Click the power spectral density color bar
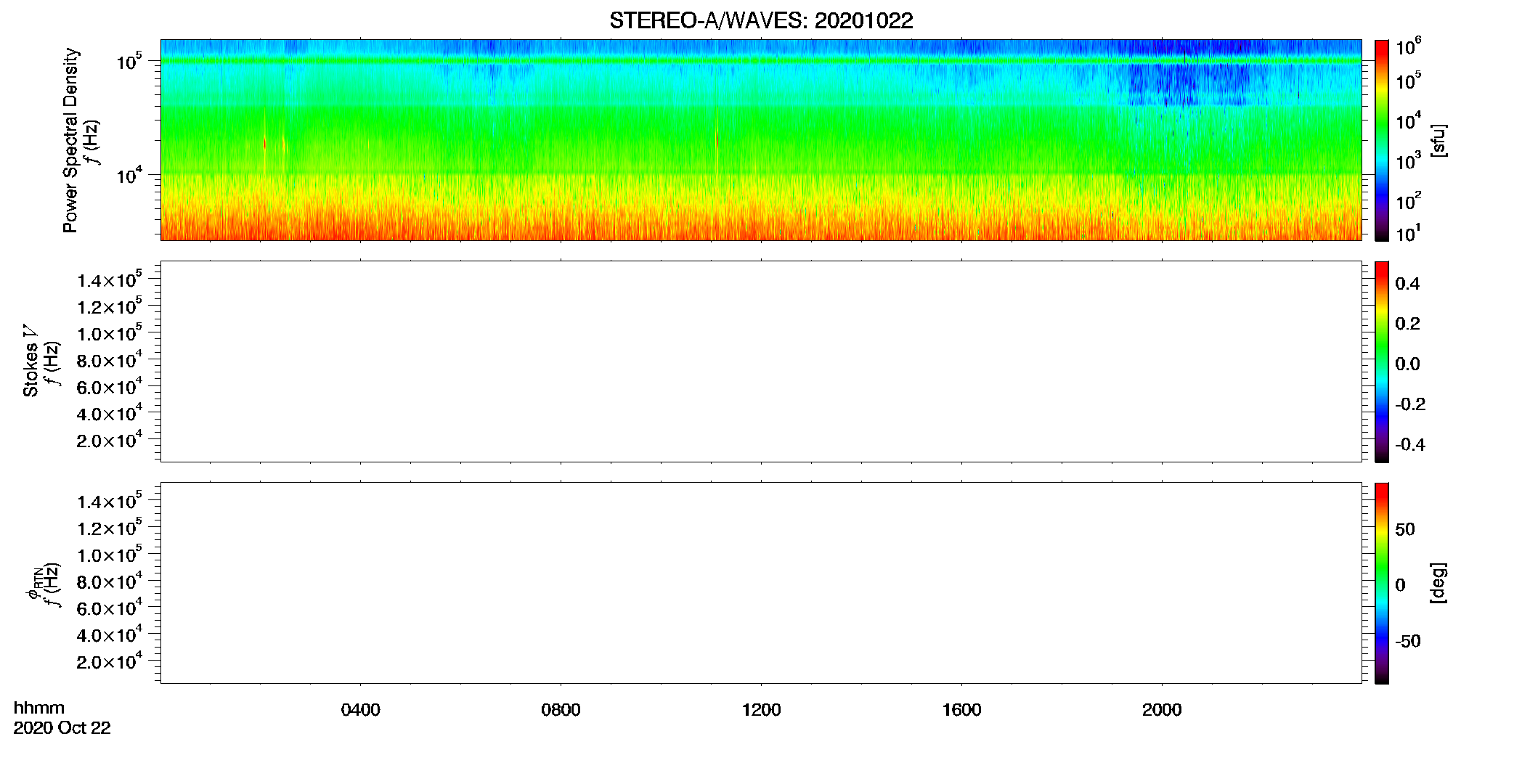Viewport: 1522px width, 784px height. pyautogui.click(x=1381, y=140)
